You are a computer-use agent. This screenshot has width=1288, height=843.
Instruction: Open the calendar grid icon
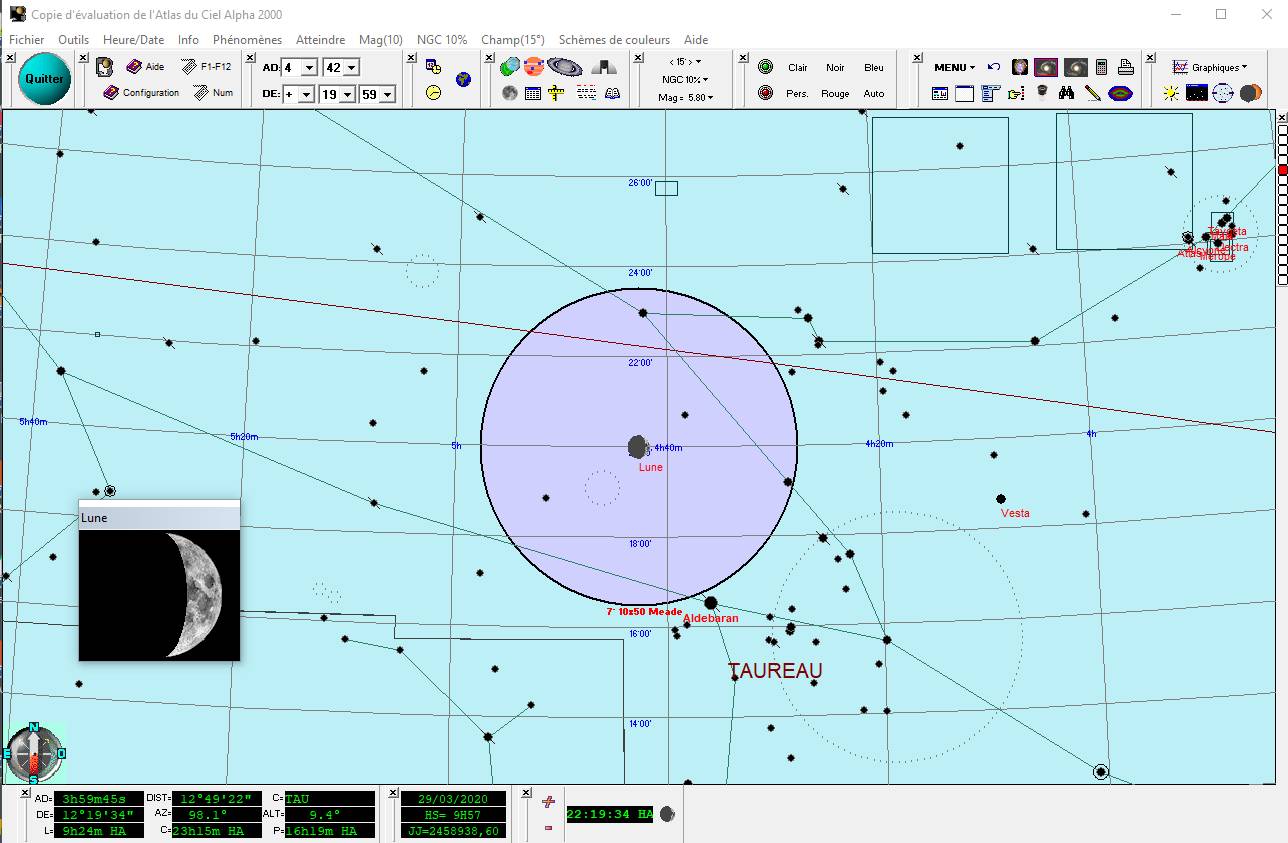[x=533, y=93]
